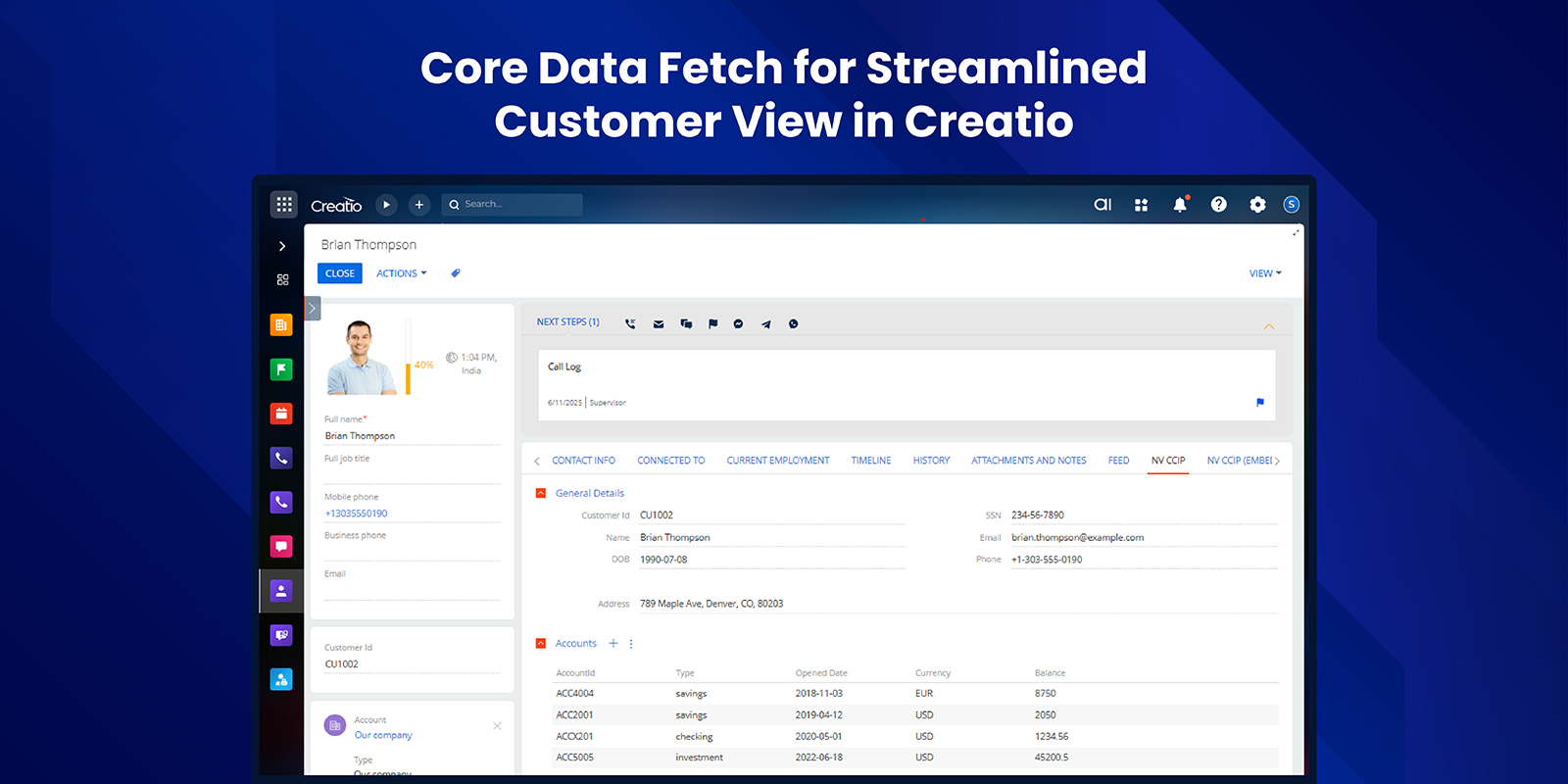Click the Creatio logo
The image size is (1568, 784).
point(336,206)
